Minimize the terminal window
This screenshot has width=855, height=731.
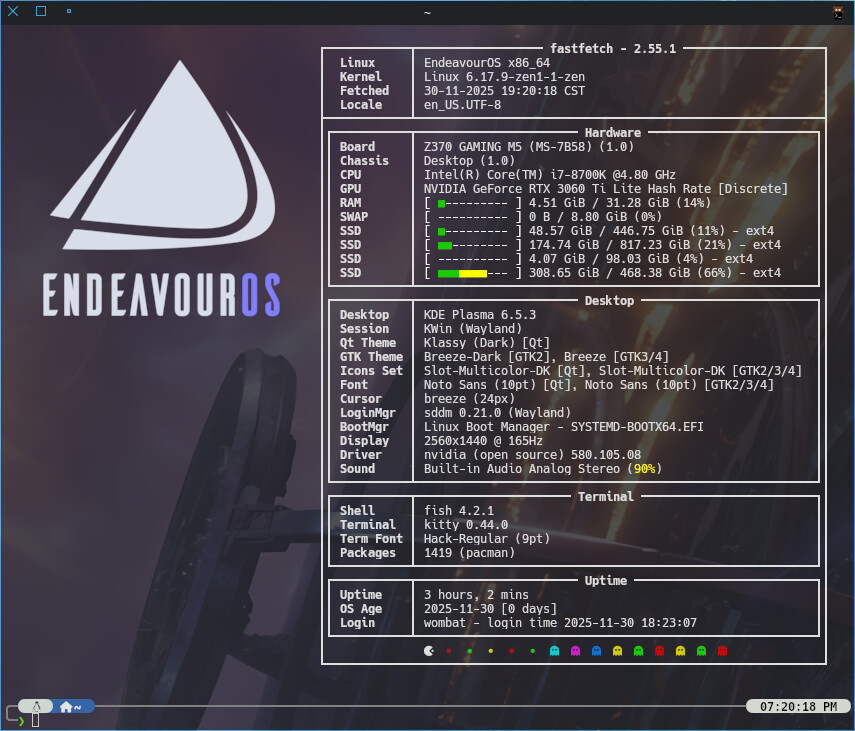point(68,12)
